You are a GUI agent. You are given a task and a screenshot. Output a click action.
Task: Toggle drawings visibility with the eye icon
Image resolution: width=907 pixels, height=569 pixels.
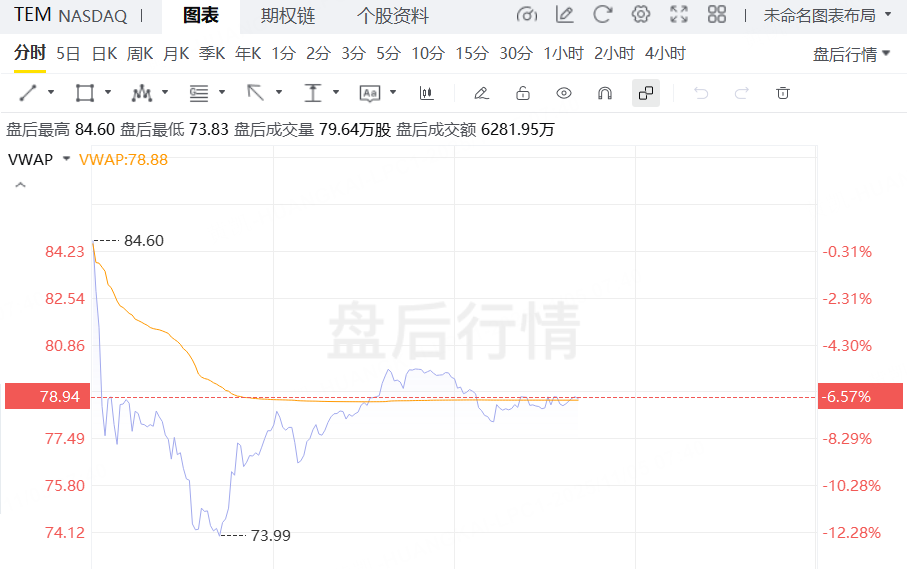tap(564, 93)
